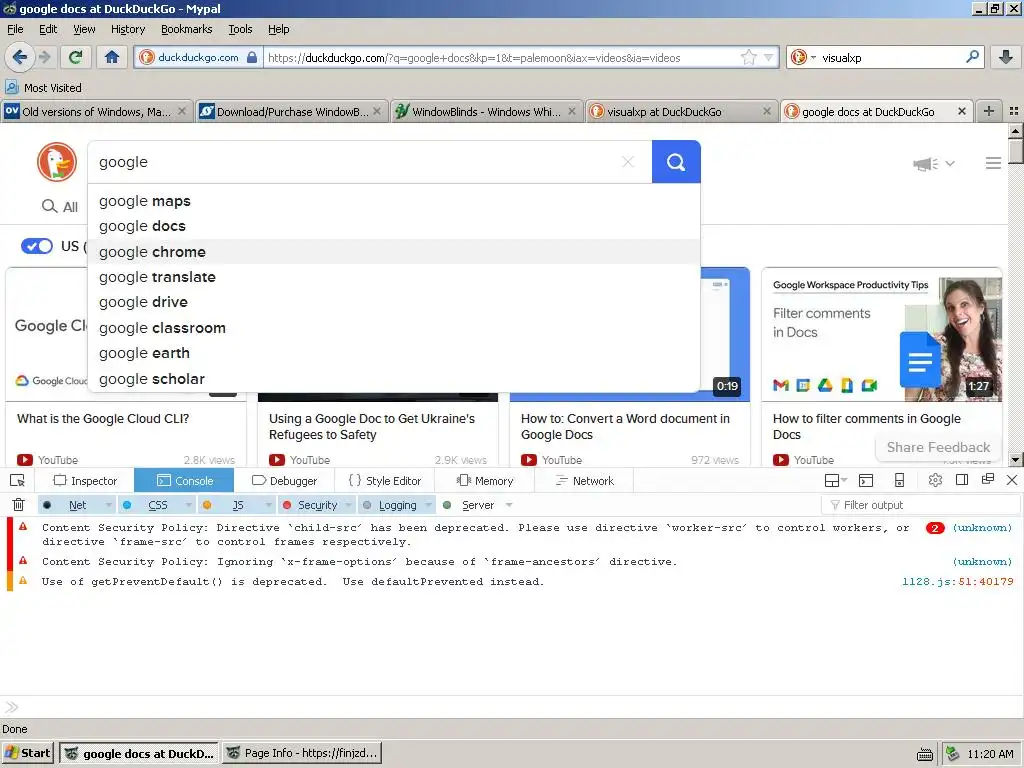The image size is (1024, 768).
Task: Bookmark this page with the star icon
Action: click(x=748, y=57)
